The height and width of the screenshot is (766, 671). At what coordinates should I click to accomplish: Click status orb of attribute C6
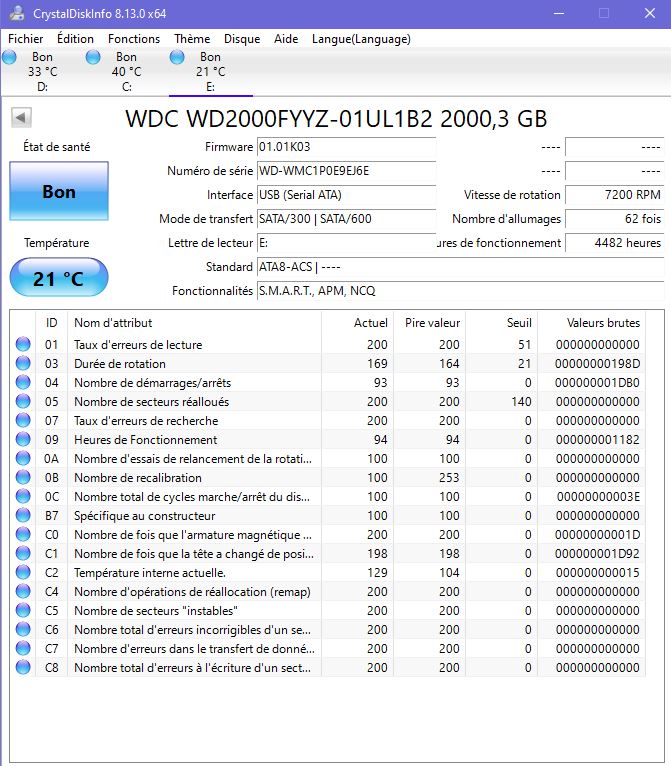23,630
